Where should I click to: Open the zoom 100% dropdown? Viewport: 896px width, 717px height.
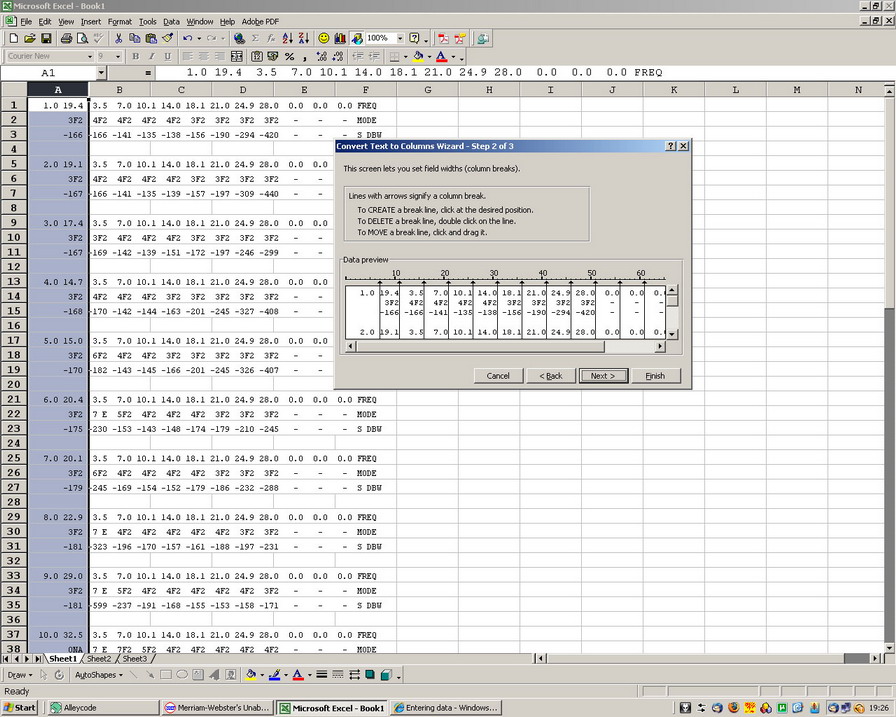coord(400,38)
